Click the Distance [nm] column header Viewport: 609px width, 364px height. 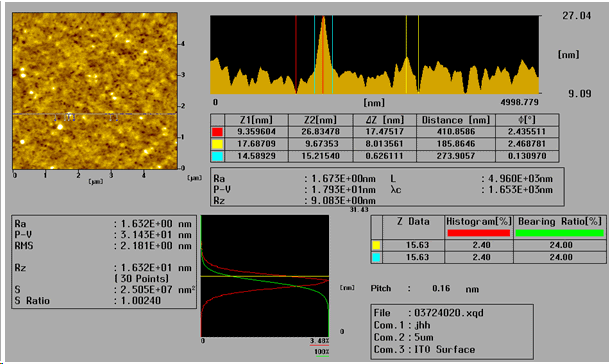[x=456, y=120]
